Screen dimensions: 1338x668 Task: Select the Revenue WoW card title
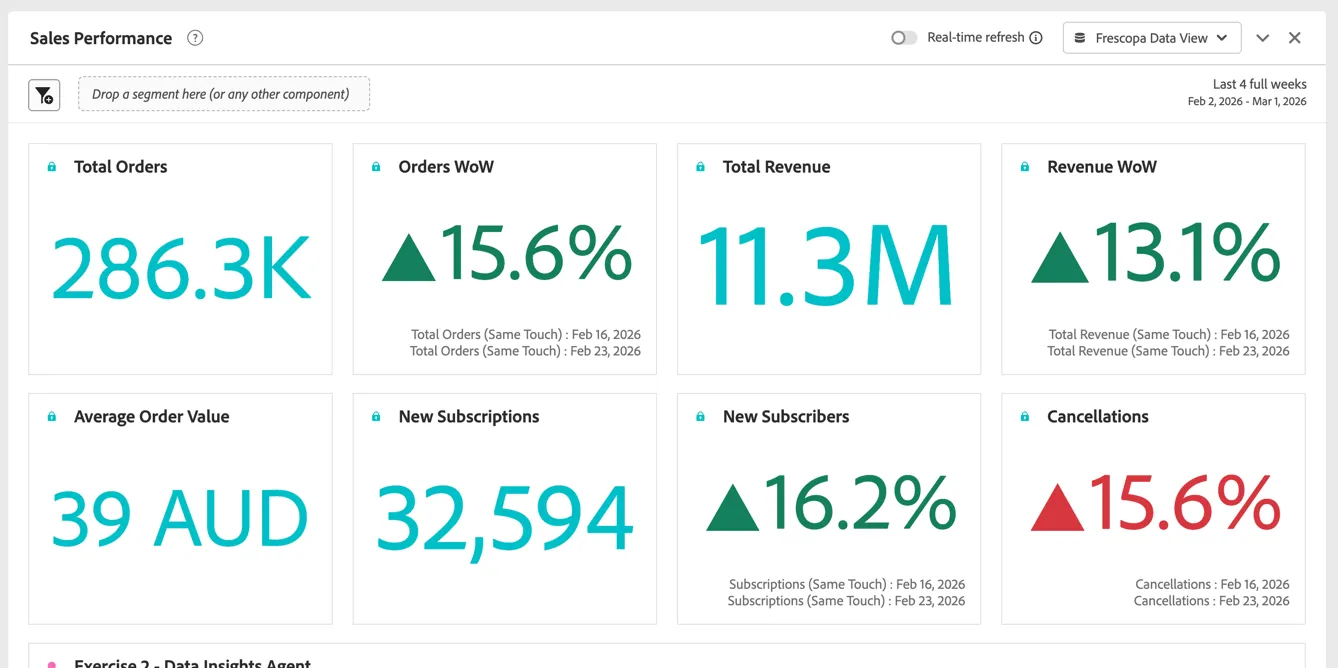coord(1102,167)
